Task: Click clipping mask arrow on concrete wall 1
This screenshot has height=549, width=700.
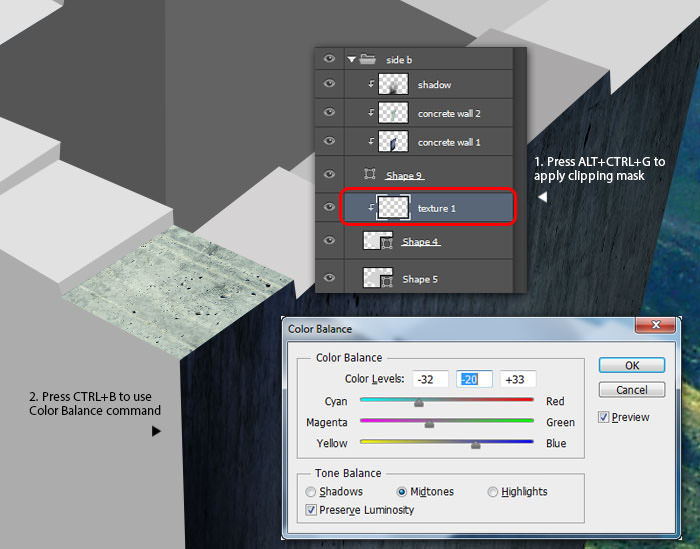Action: coord(371,141)
